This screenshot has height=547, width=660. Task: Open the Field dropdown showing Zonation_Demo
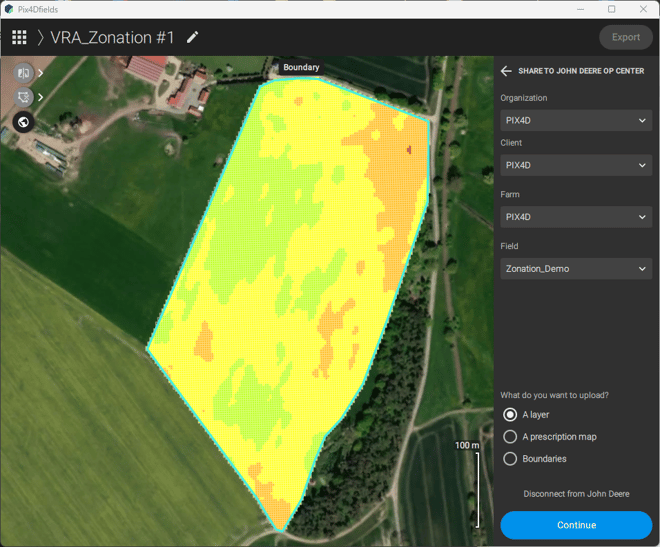(x=576, y=269)
